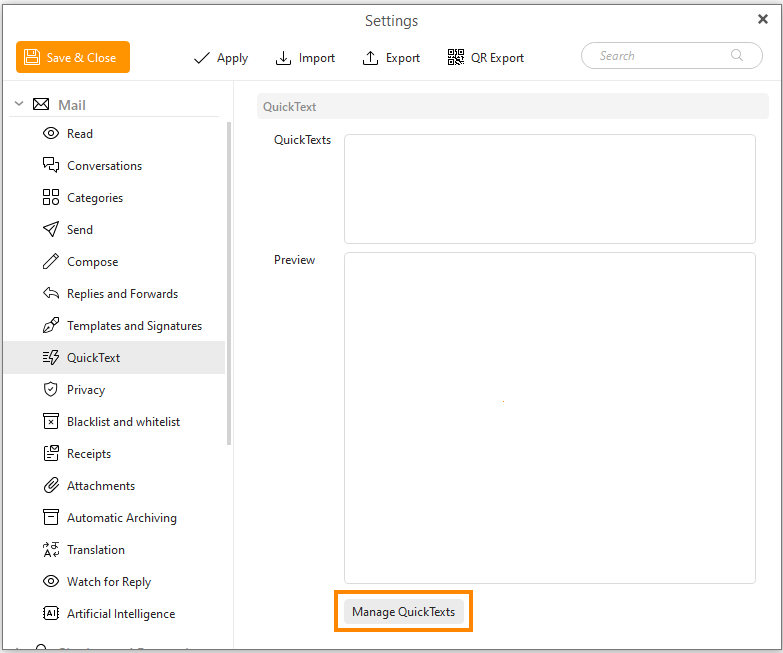Viewport: 783px width, 653px height.
Task: Click the Send paper plane icon
Action: (51, 230)
